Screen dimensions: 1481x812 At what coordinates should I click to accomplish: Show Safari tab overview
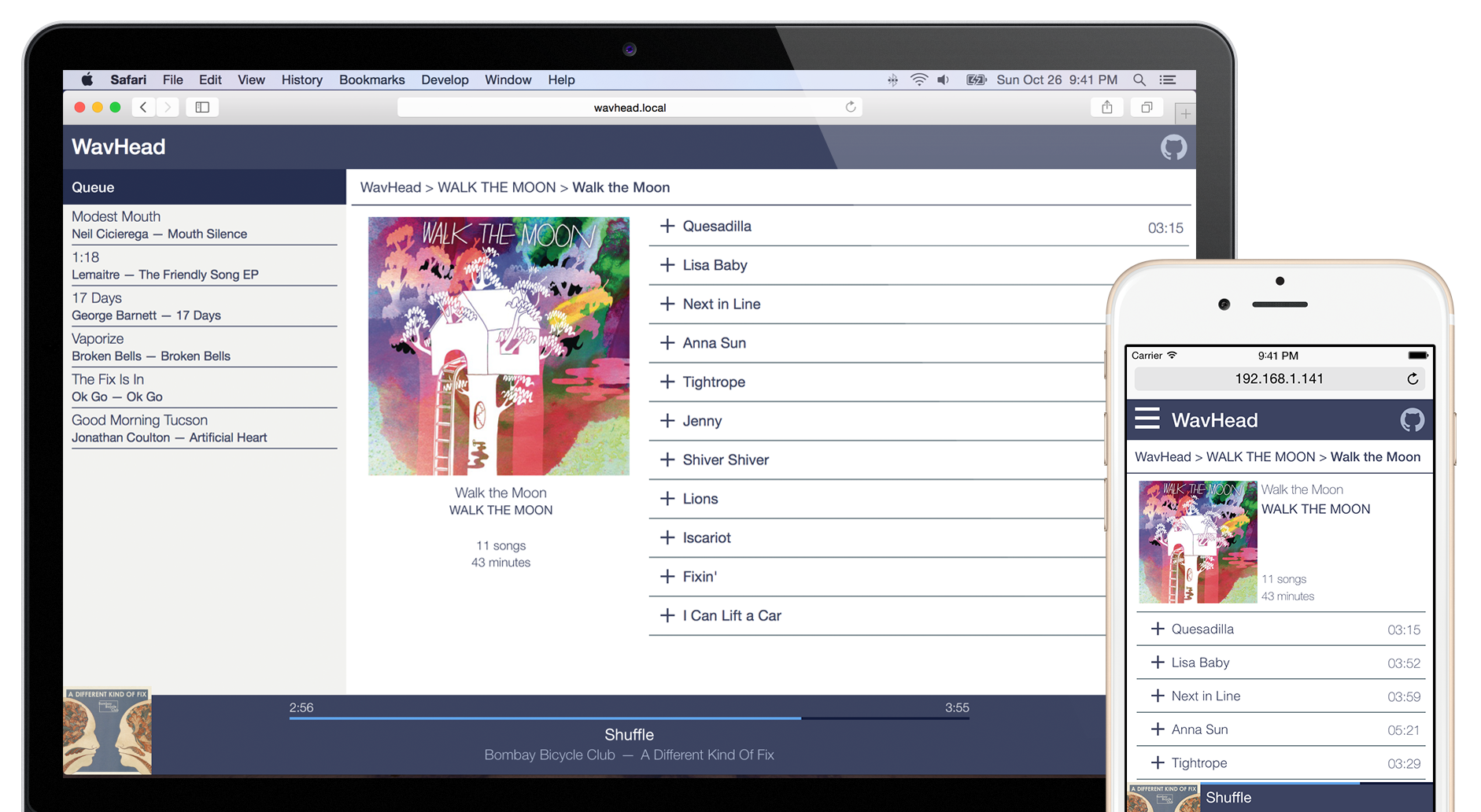[x=1147, y=107]
